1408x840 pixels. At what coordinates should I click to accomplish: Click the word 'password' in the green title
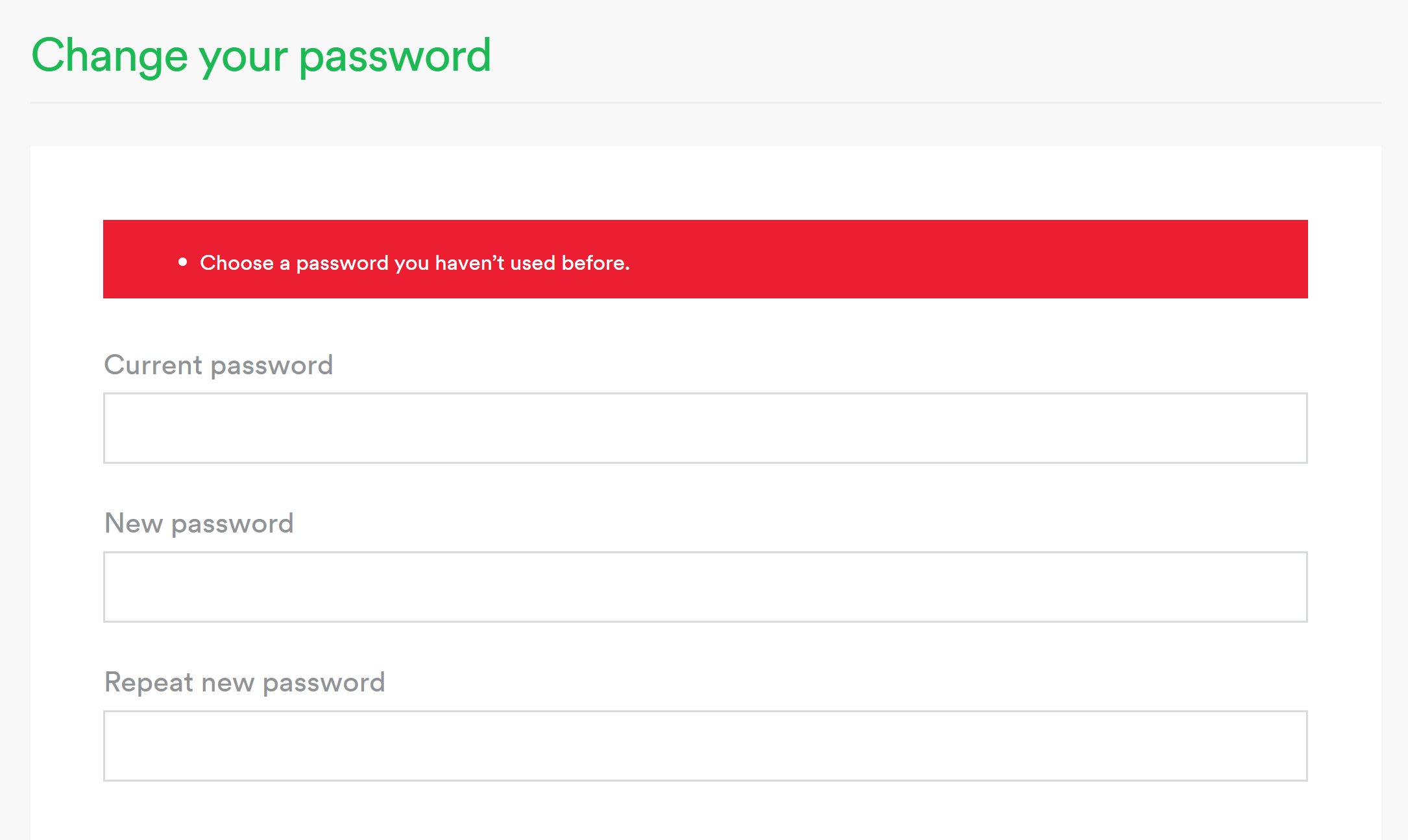pyautogui.click(x=395, y=56)
